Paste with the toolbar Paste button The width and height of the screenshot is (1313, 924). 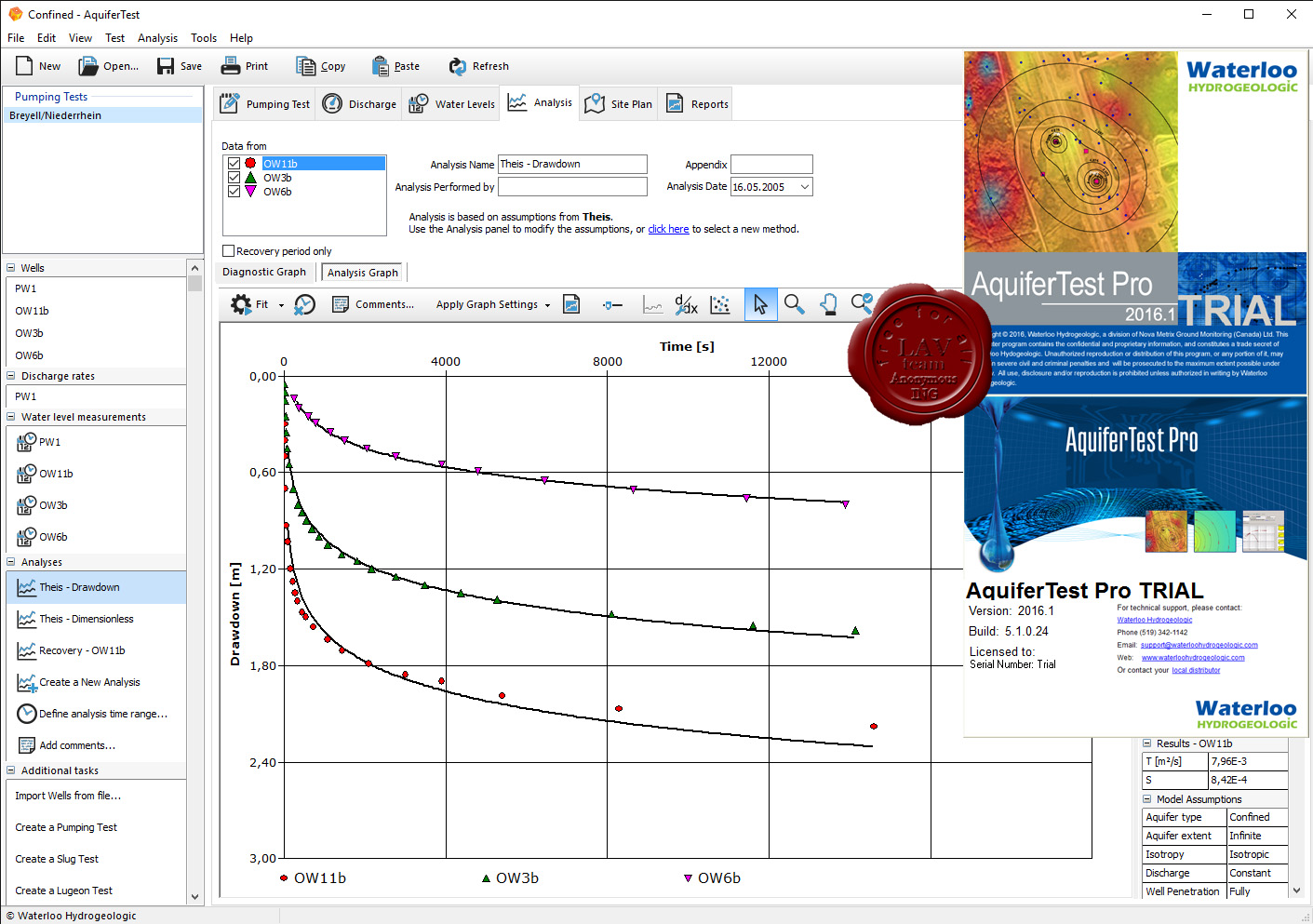(395, 66)
